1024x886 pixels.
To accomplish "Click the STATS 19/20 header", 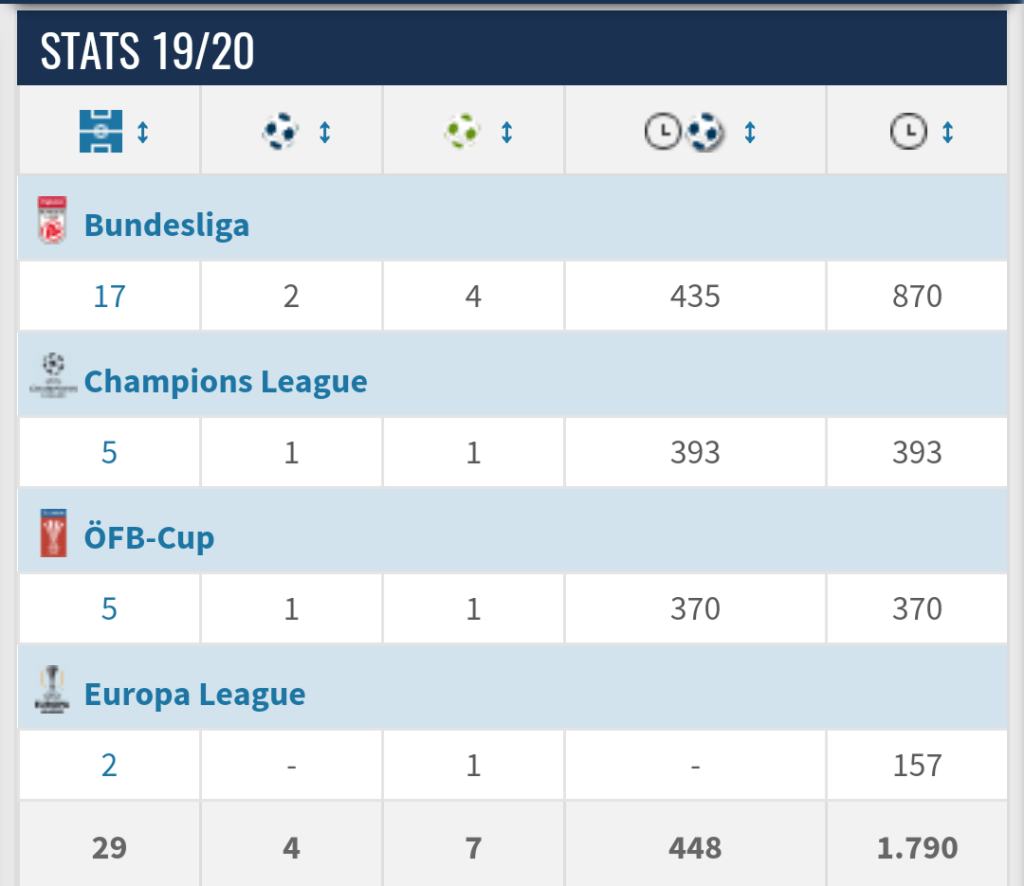I will tap(147, 52).
